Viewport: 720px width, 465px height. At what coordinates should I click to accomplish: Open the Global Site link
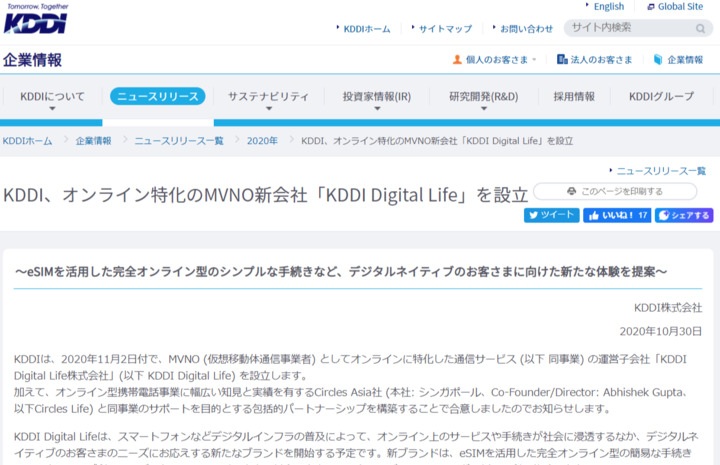680,6
